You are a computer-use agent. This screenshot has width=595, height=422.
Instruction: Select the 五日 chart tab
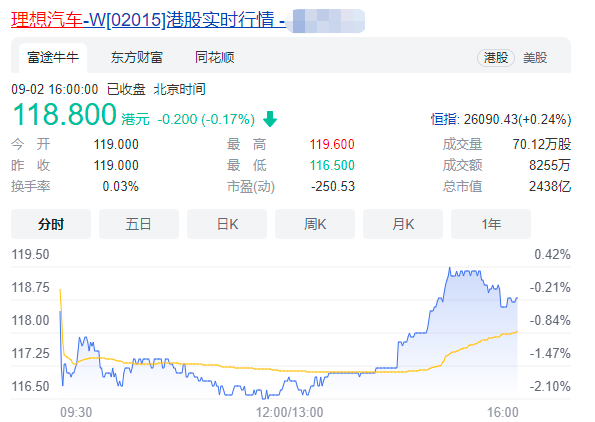click(x=139, y=224)
